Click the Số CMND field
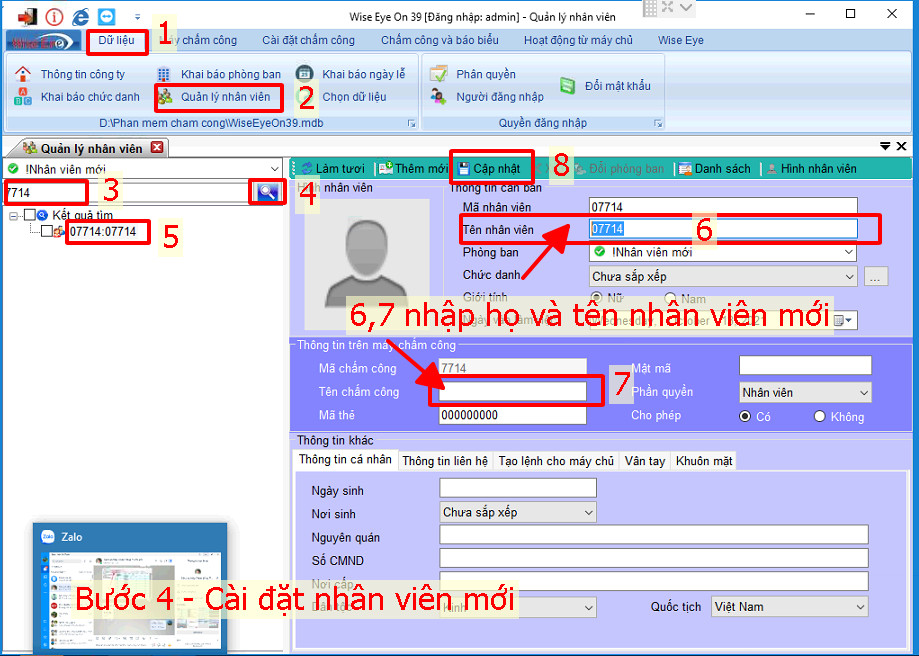The width and height of the screenshot is (919, 656). tap(653, 558)
